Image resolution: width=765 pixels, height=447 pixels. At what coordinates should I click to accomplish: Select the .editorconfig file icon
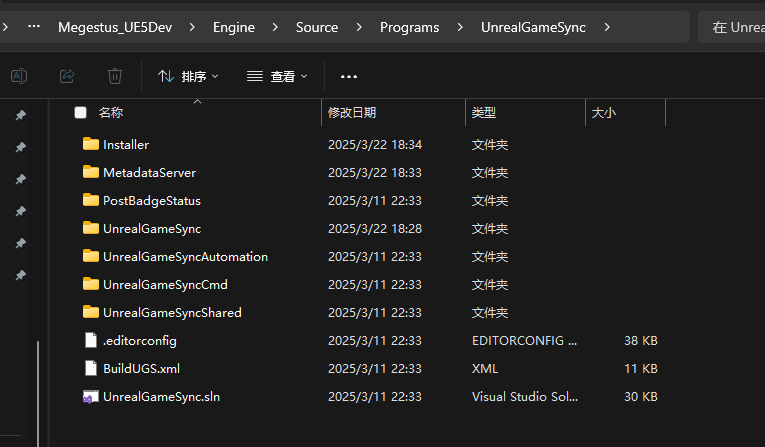pos(91,340)
